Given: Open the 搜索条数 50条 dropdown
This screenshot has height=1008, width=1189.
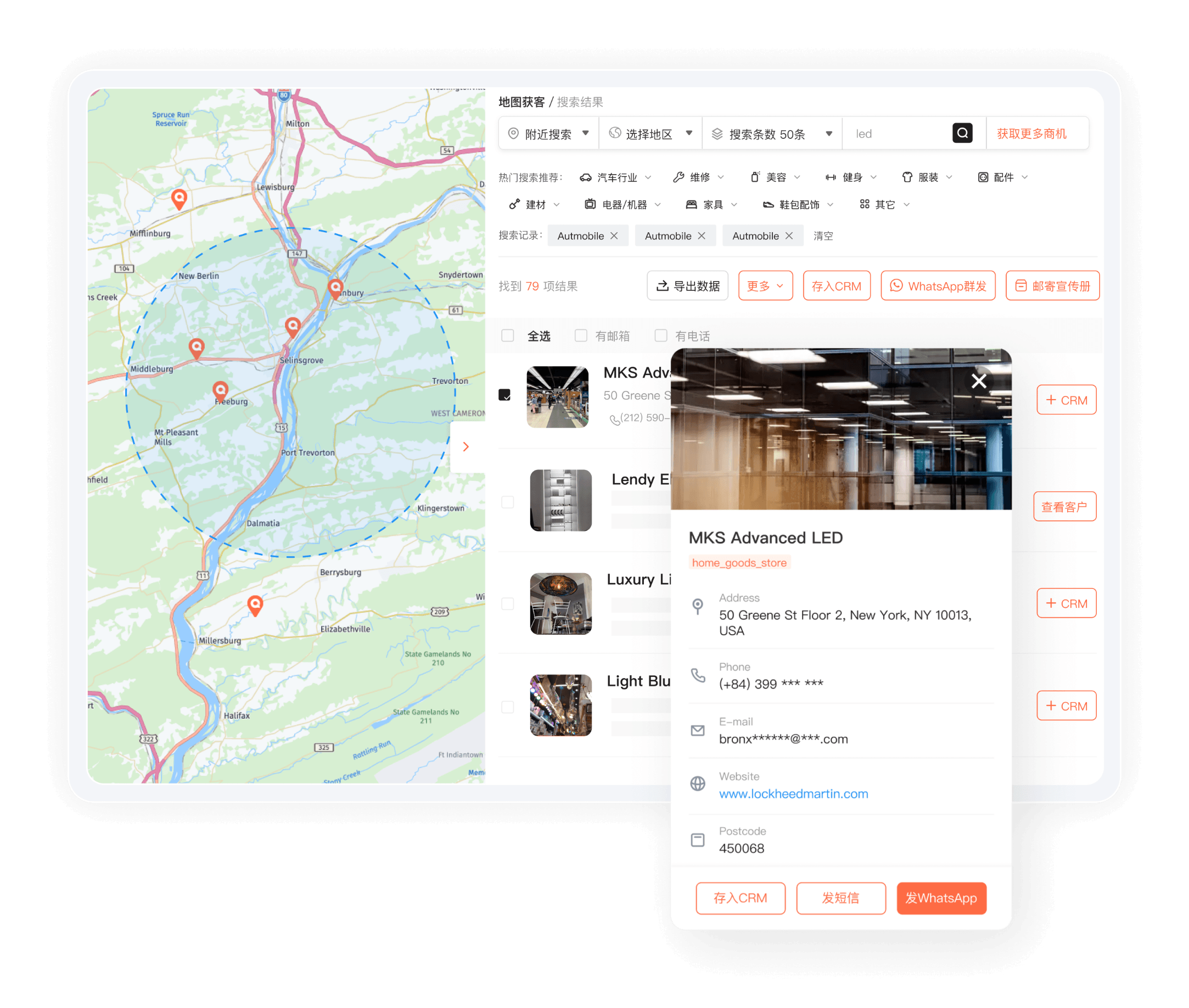Looking at the screenshot, I should pyautogui.click(x=772, y=134).
